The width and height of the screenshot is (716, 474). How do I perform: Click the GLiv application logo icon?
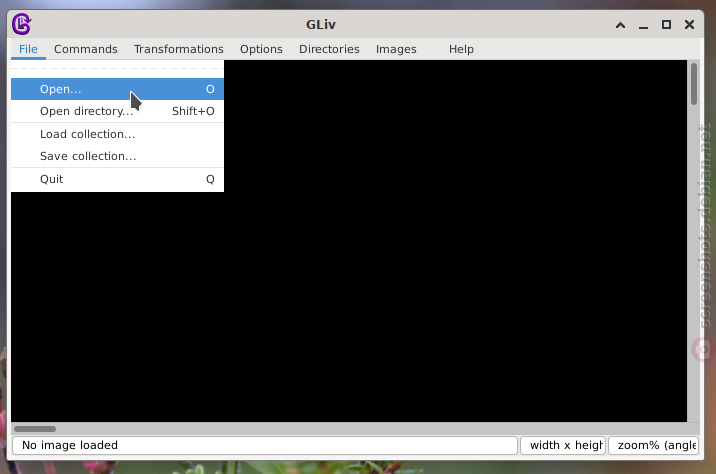(21, 24)
